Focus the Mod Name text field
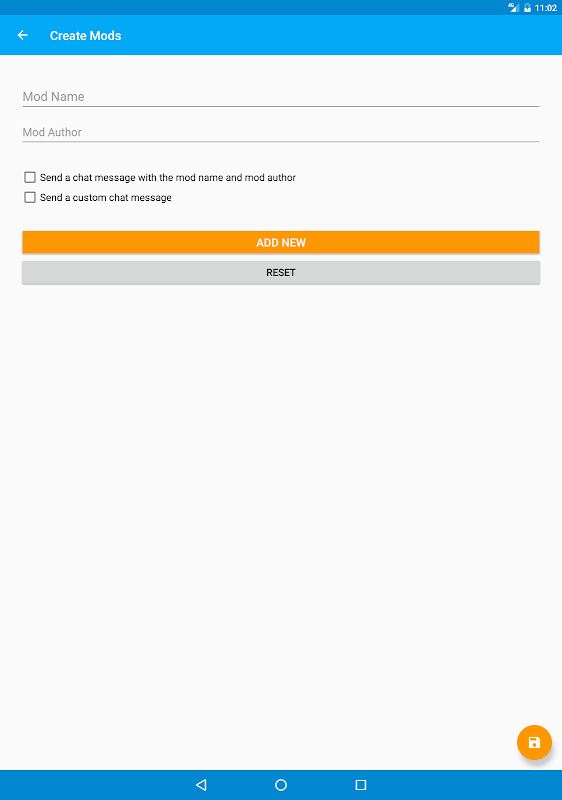Screen dimensions: 562x800 (281, 96)
